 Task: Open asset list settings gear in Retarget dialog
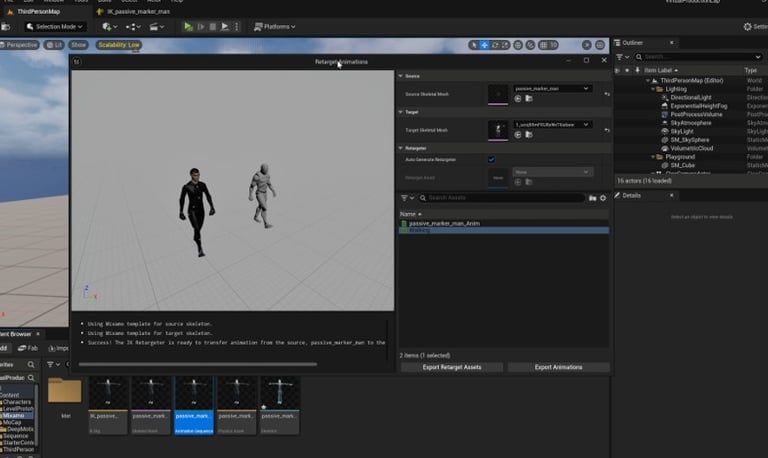[x=603, y=198]
